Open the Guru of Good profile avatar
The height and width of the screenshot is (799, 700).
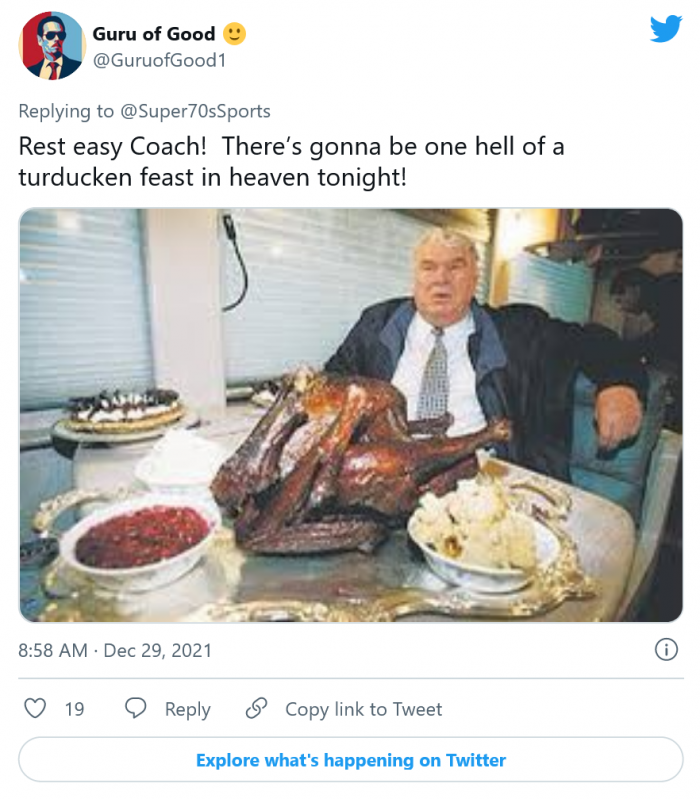50,46
